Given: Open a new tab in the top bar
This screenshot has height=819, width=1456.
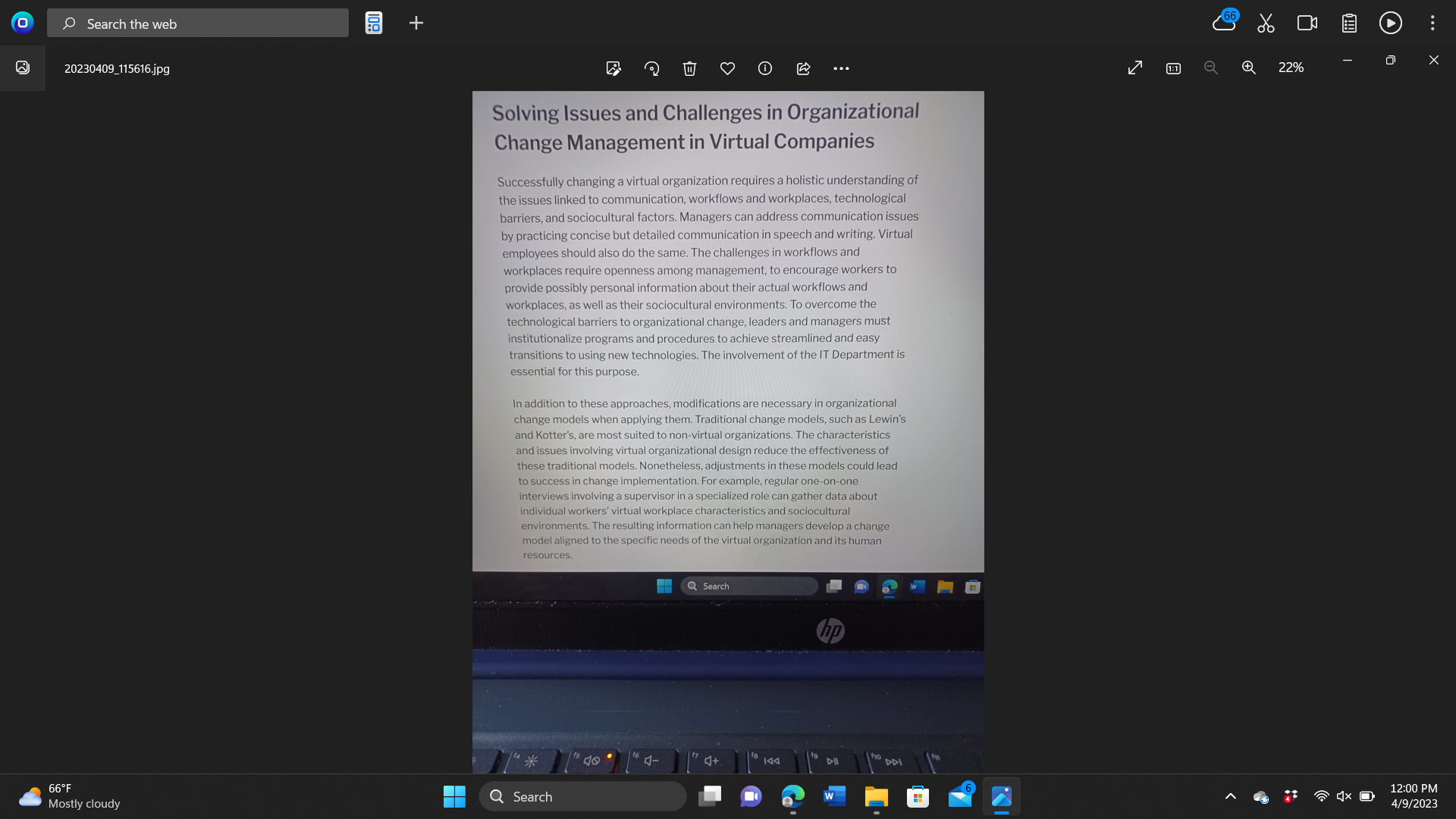Looking at the screenshot, I should point(416,23).
